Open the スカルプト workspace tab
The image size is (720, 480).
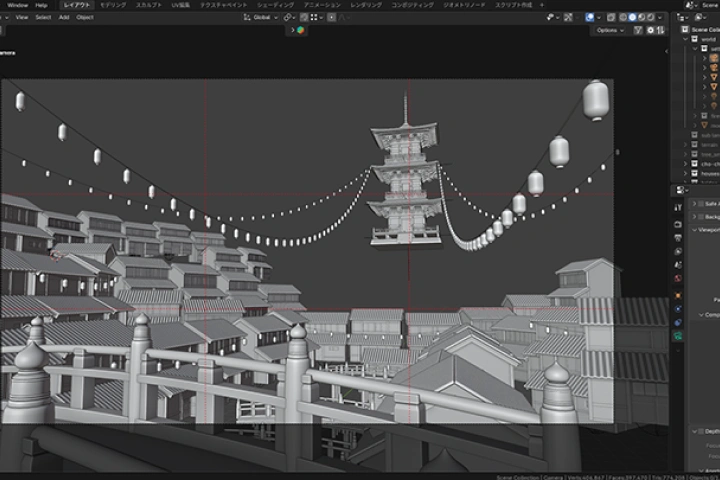(x=148, y=5)
